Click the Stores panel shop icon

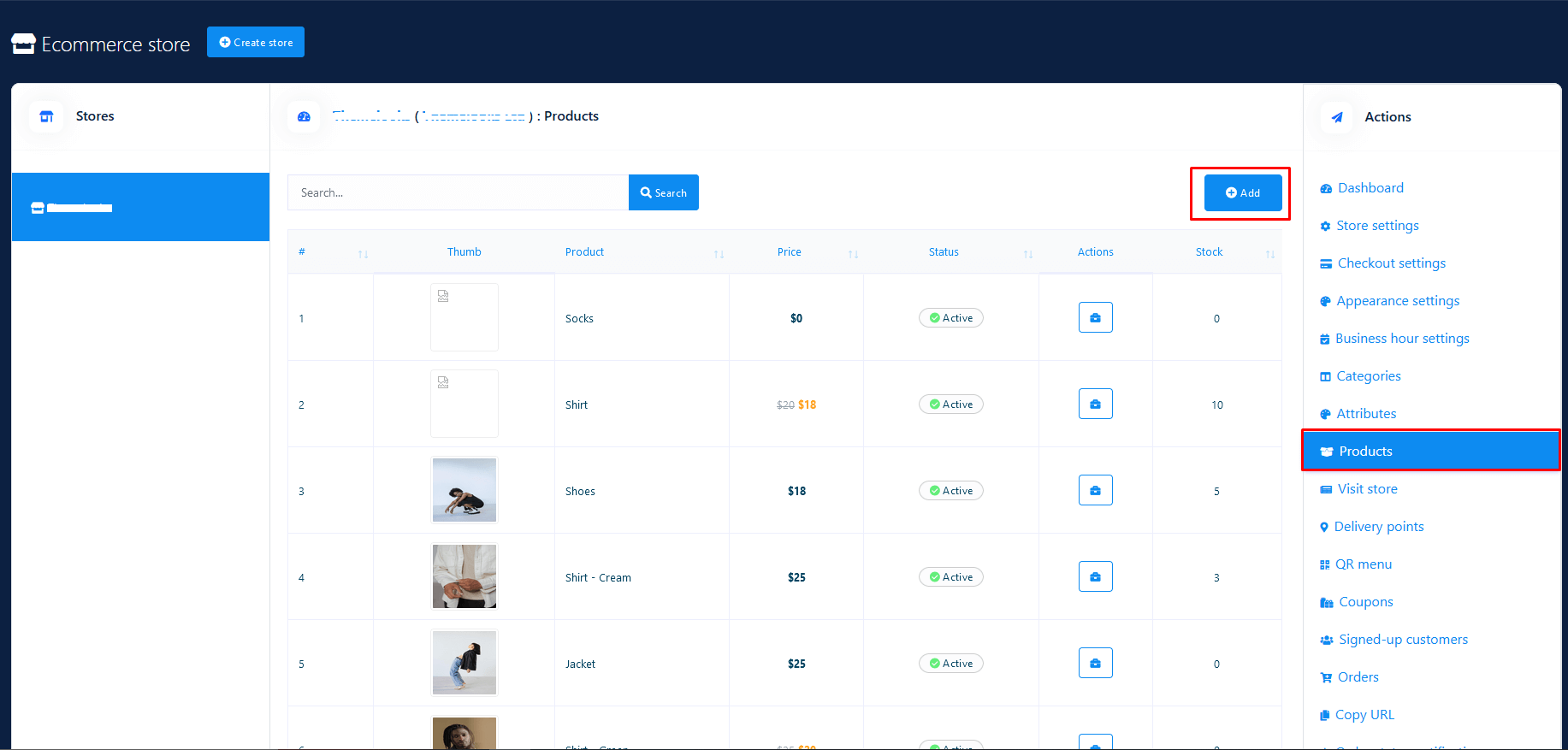(x=46, y=116)
